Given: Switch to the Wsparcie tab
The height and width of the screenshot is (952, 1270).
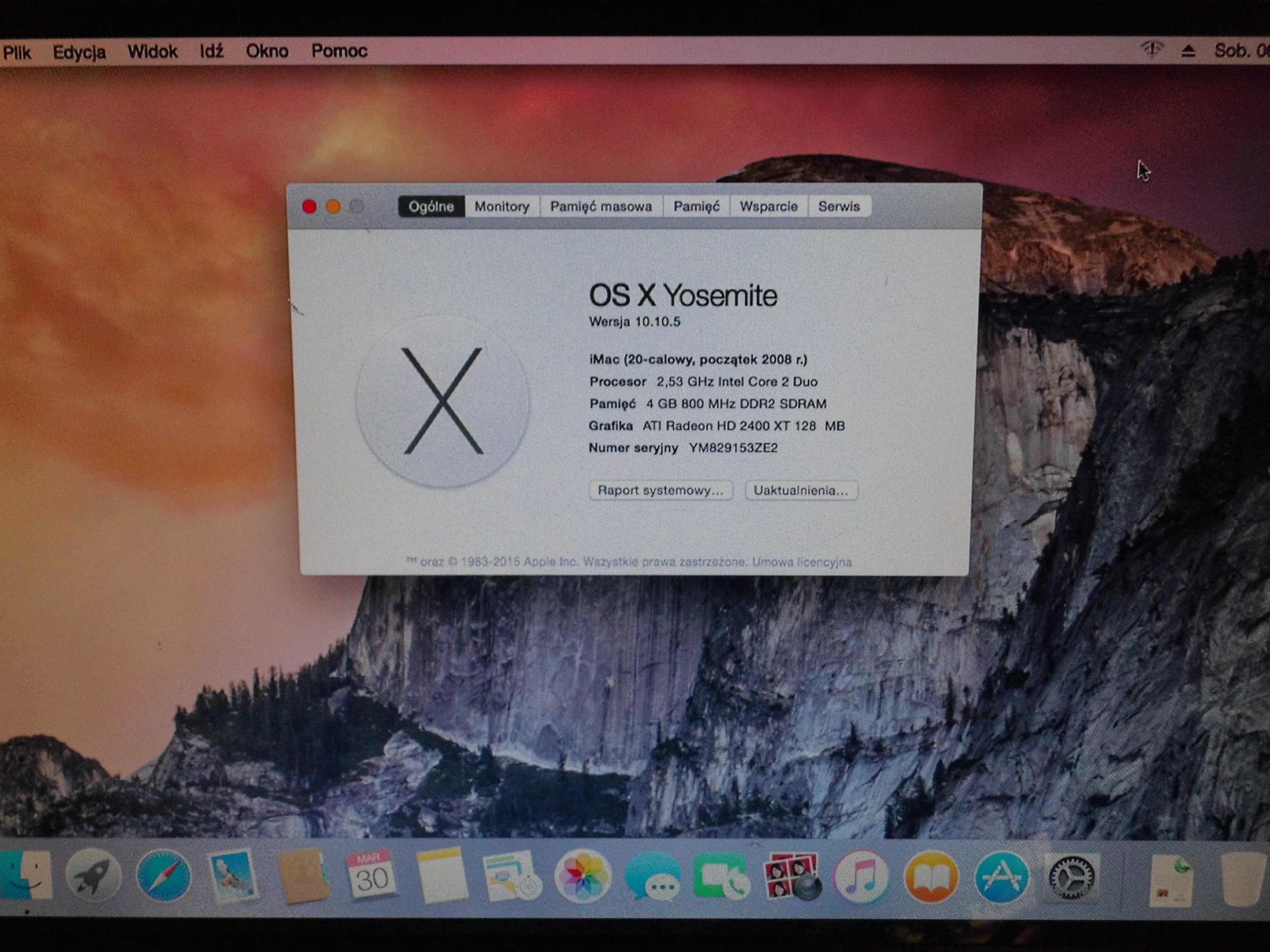Looking at the screenshot, I should [769, 206].
